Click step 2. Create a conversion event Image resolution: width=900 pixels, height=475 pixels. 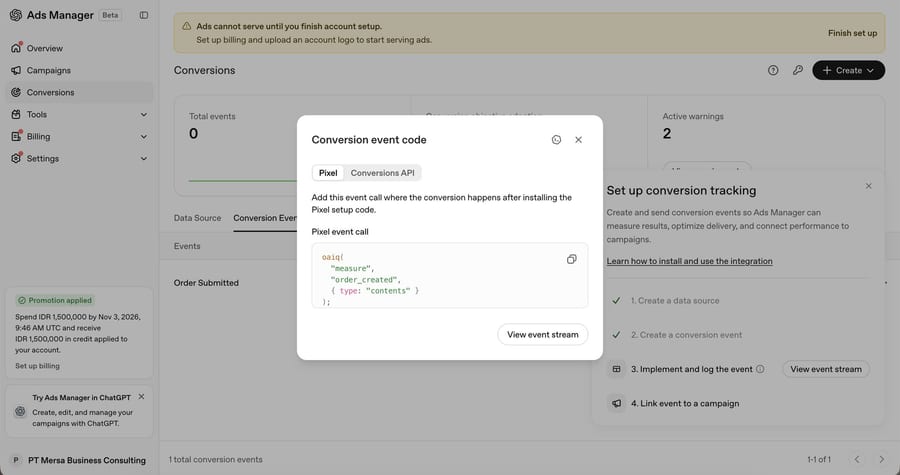pos(686,335)
